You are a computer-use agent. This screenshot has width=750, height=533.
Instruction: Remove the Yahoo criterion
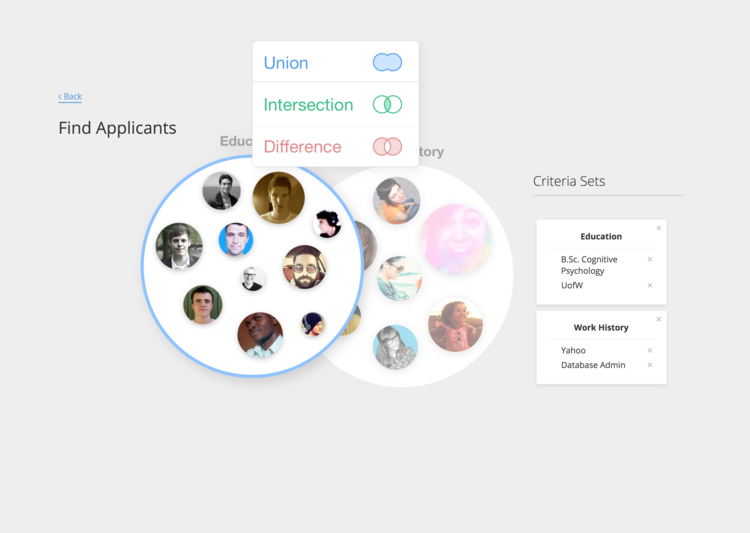[650, 350]
